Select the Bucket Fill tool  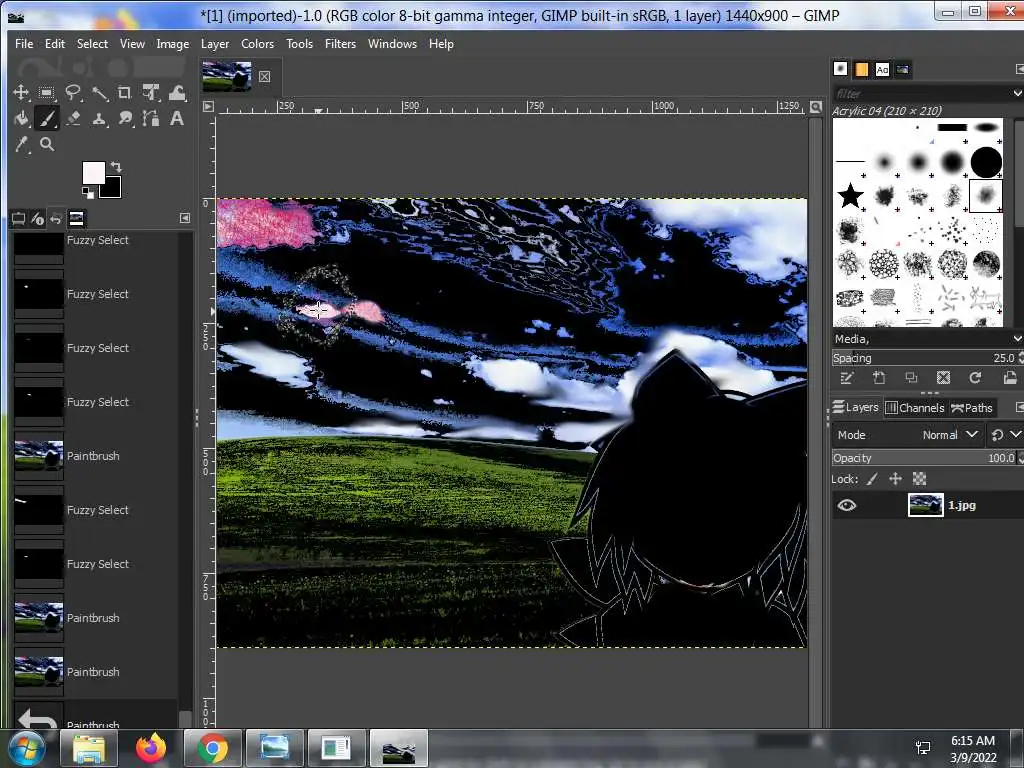click(x=21, y=118)
